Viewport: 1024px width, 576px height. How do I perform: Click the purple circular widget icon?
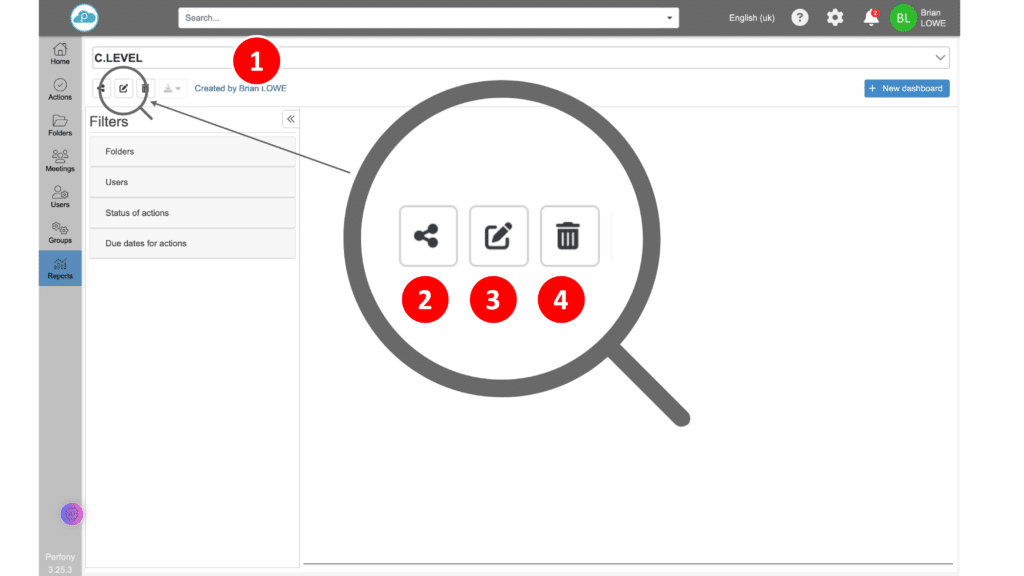71,514
